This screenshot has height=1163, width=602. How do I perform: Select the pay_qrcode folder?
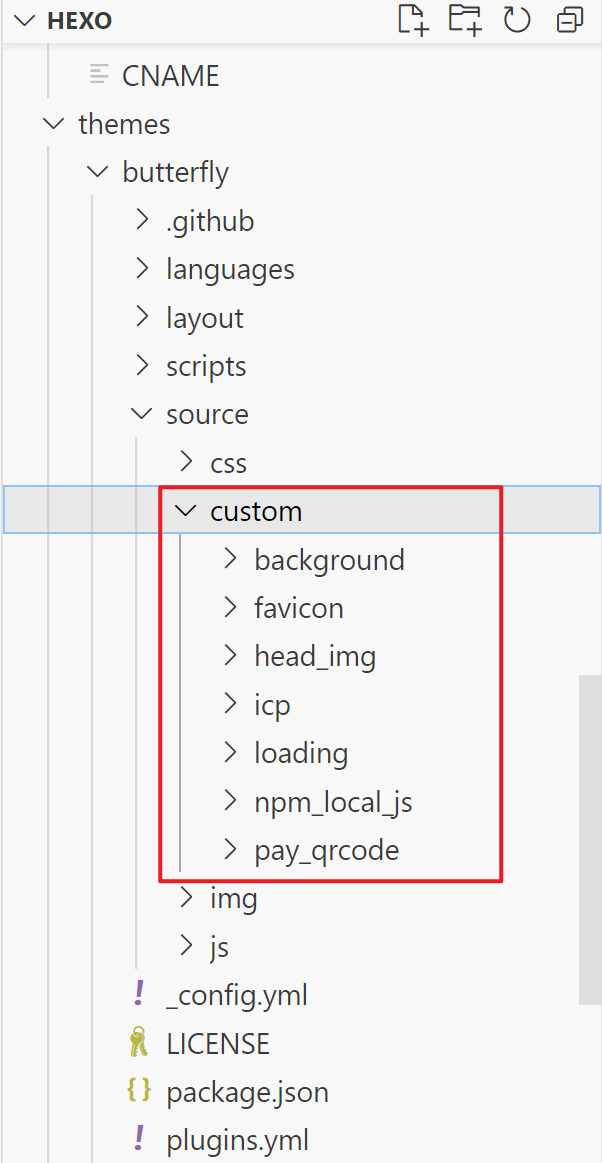click(326, 850)
